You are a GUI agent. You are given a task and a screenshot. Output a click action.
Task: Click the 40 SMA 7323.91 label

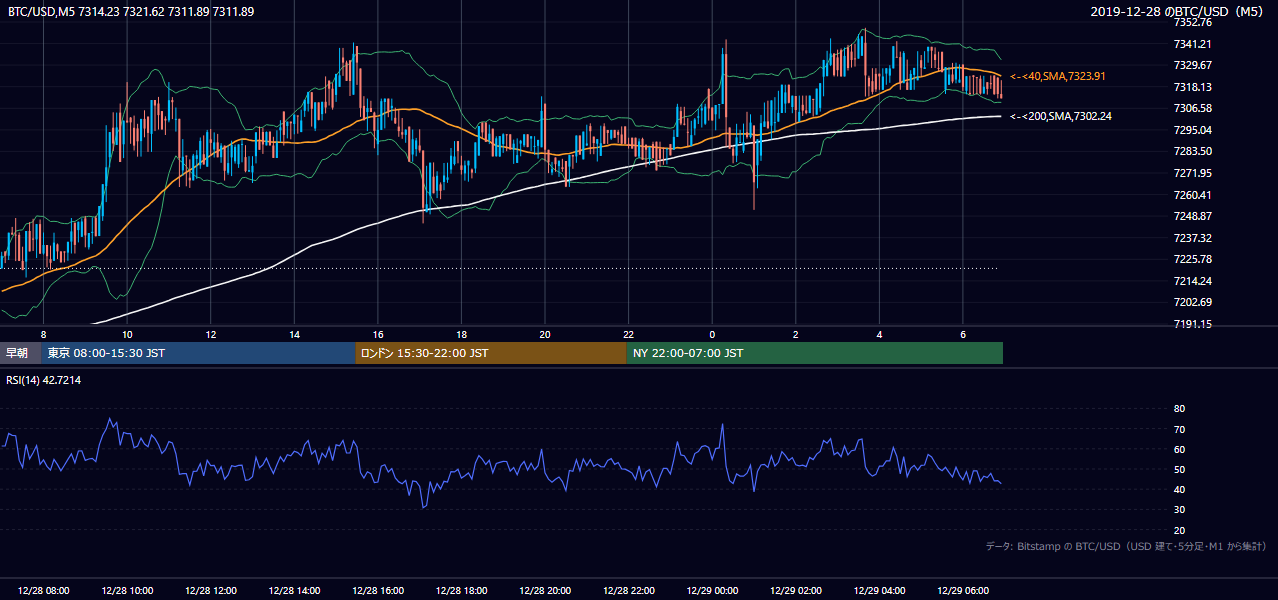pos(1060,76)
